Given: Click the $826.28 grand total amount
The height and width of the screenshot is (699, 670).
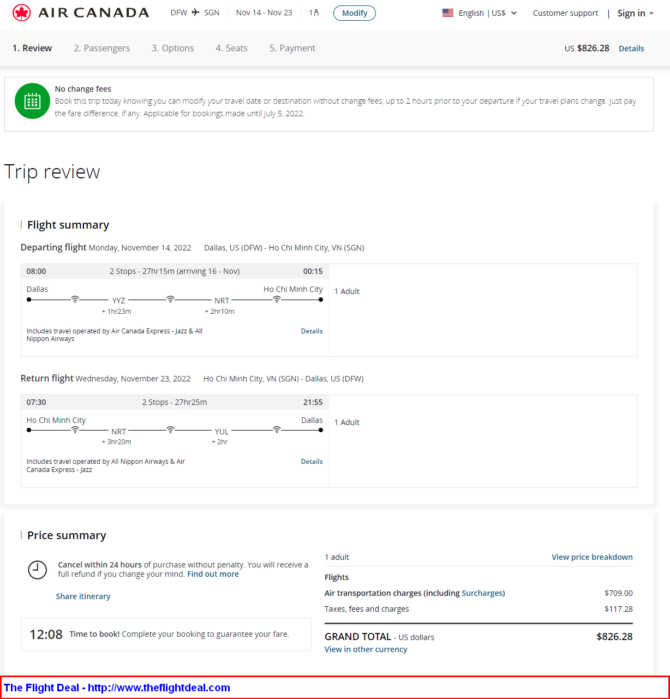Looking at the screenshot, I should (614, 637).
